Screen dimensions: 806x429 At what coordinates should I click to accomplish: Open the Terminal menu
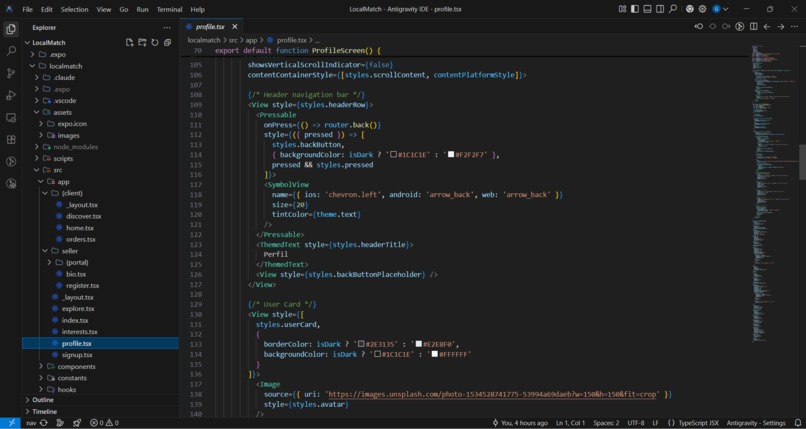pos(169,9)
